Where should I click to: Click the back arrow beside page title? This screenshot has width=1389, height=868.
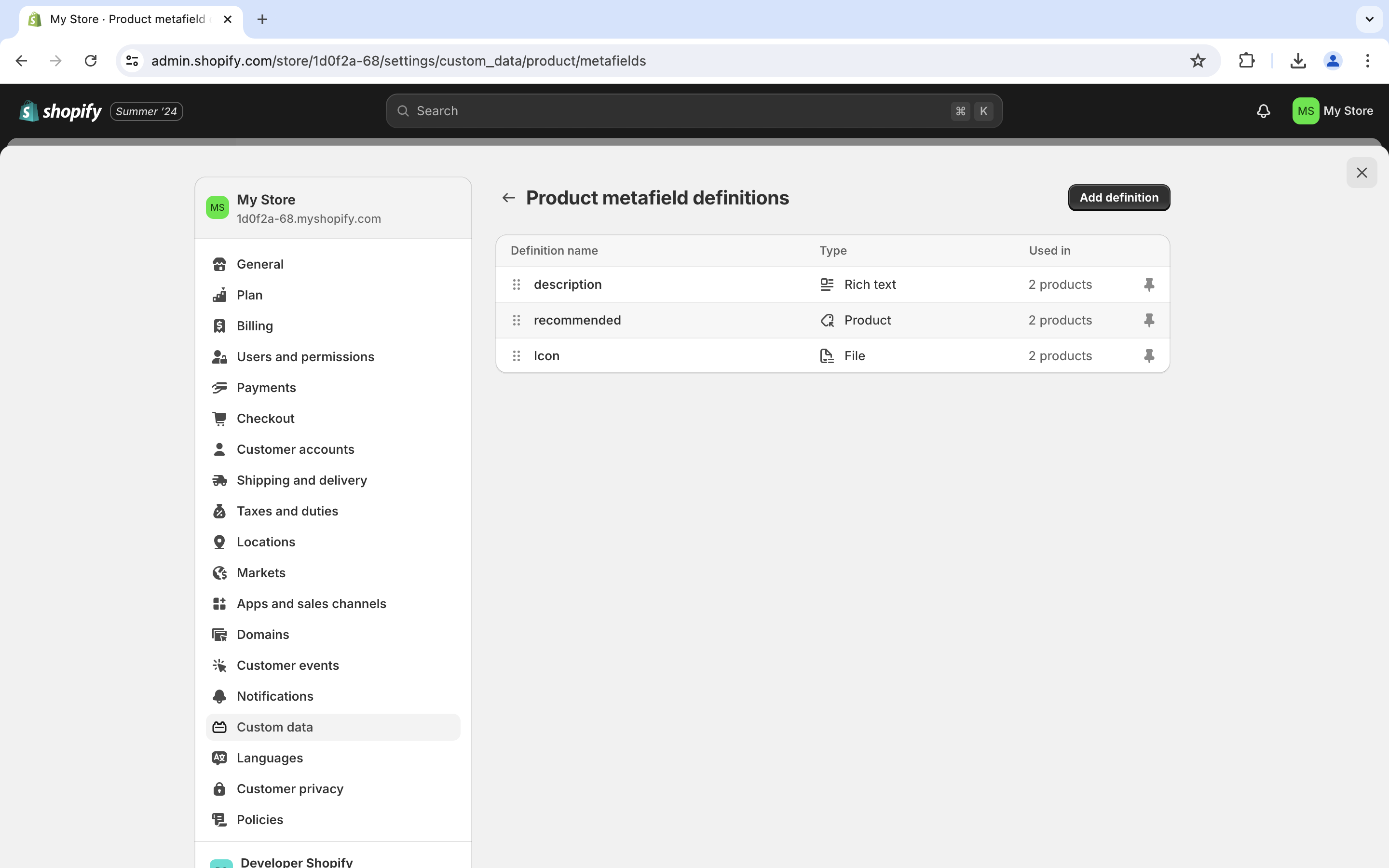(x=508, y=198)
